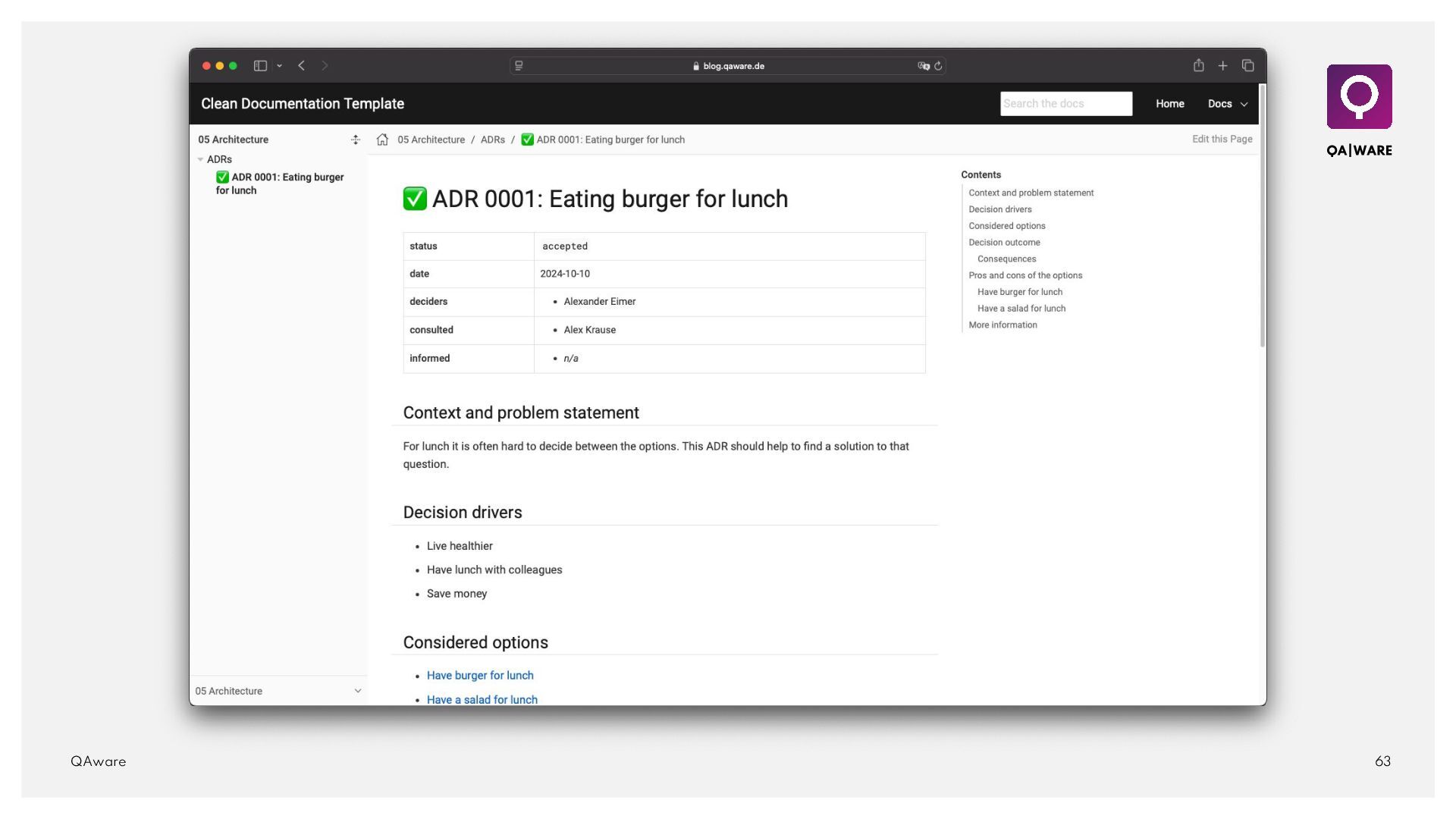Image resolution: width=1456 pixels, height=819 pixels.
Task: Open Have a salad for lunch link under Considered options
Action: [482, 700]
